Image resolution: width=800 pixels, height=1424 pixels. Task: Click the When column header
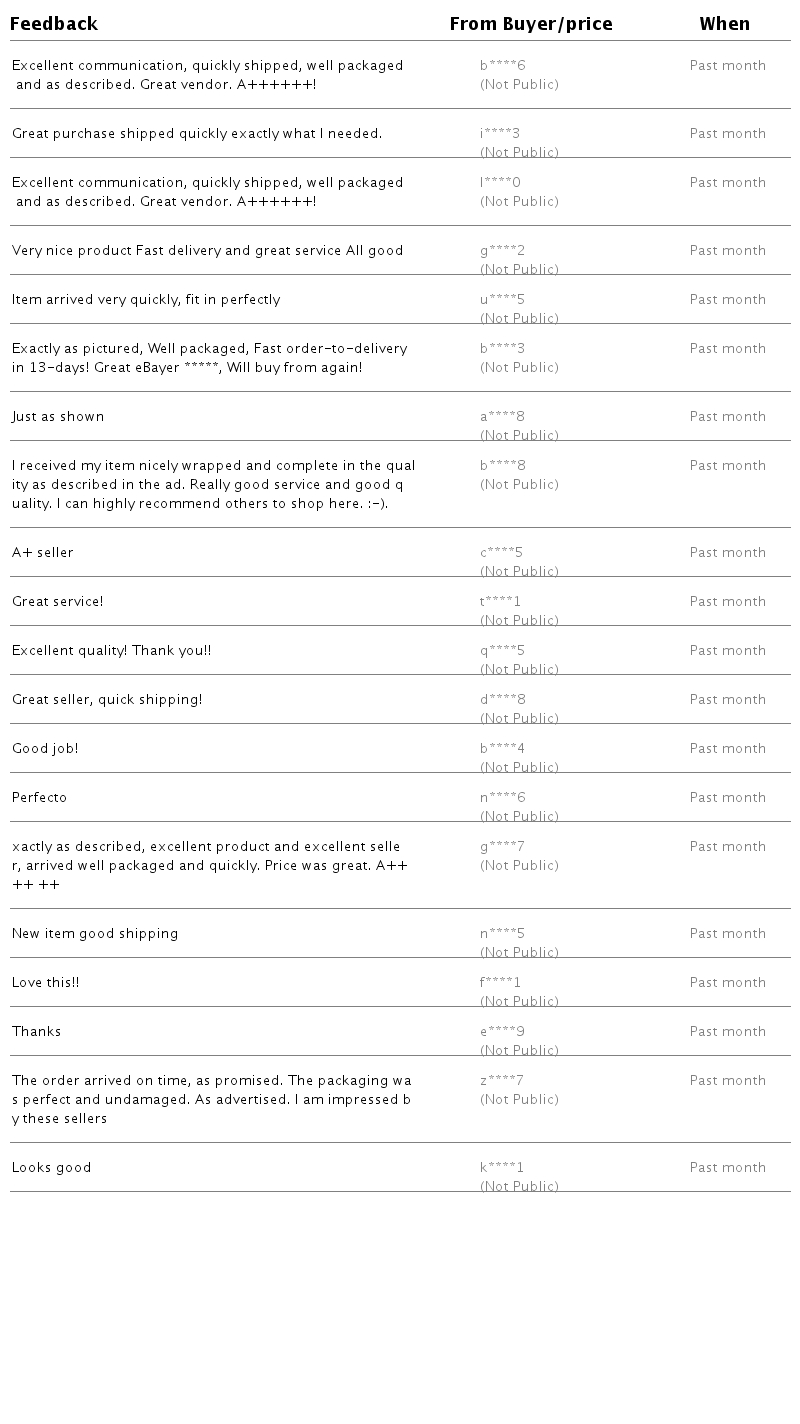point(724,24)
